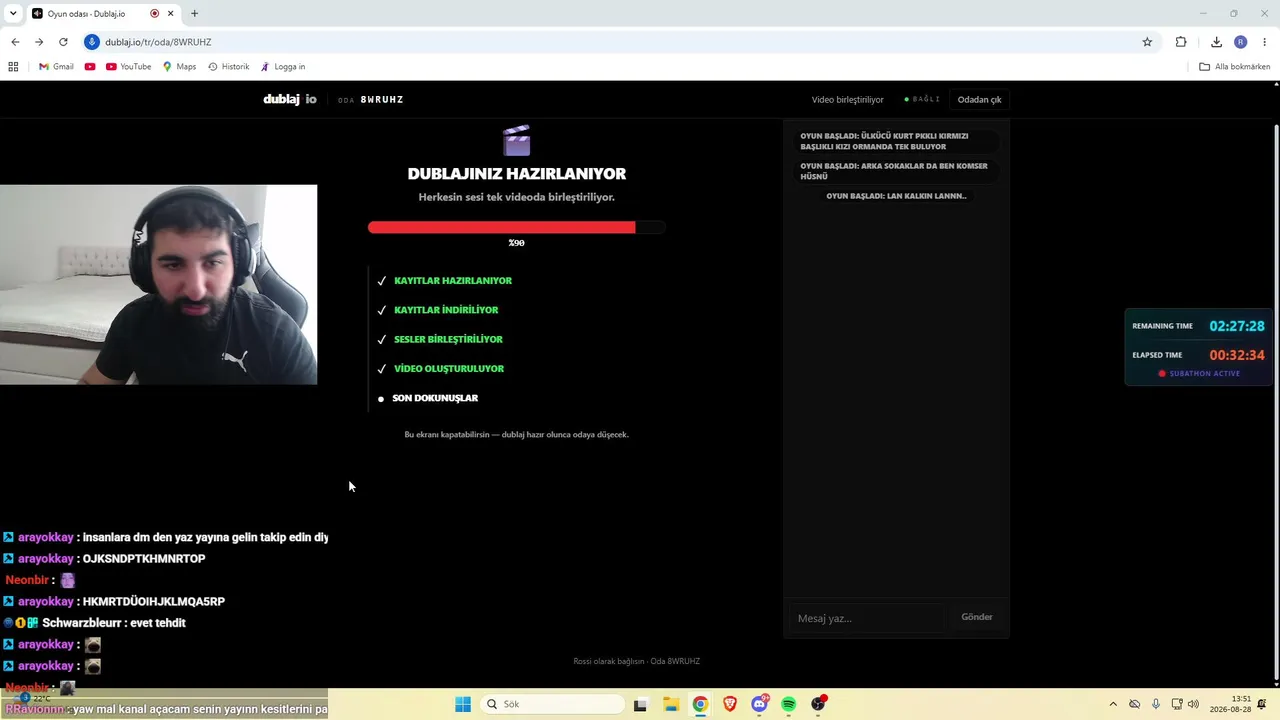Click the LAN KALKIN LANNN chat message
1280x720 pixels.
pyautogui.click(x=896, y=196)
